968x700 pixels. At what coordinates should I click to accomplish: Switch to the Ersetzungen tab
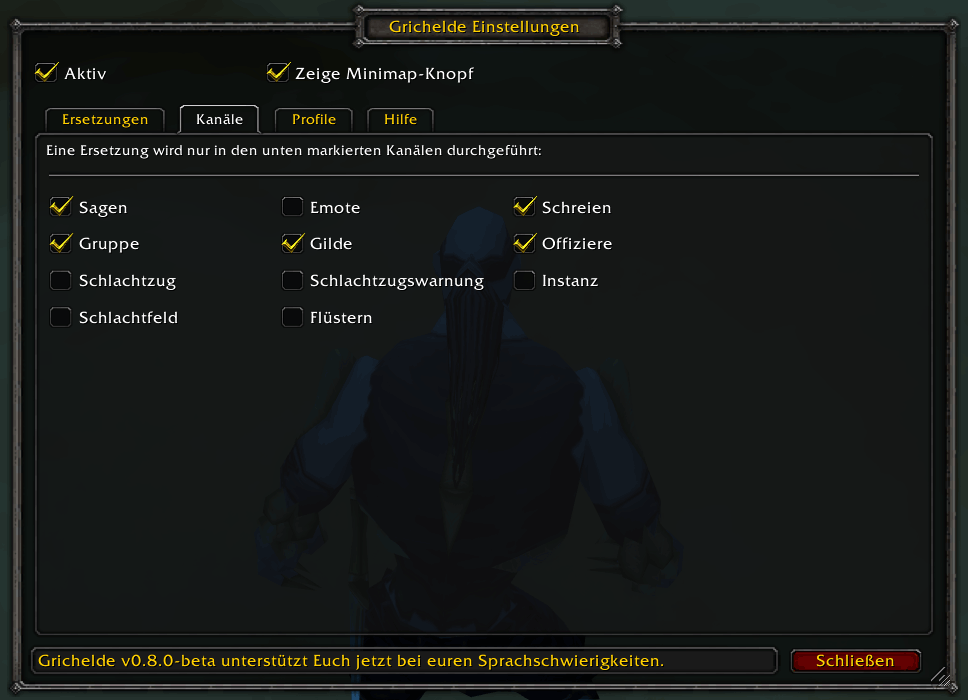[105, 120]
